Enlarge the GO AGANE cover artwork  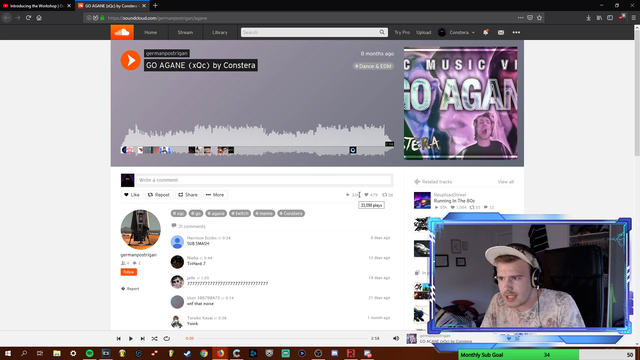[460, 103]
